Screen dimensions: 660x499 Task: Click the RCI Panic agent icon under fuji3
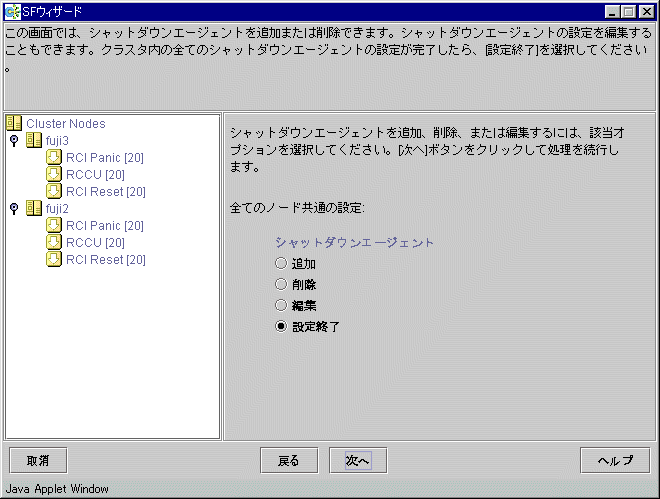pyautogui.click(x=53, y=157)
